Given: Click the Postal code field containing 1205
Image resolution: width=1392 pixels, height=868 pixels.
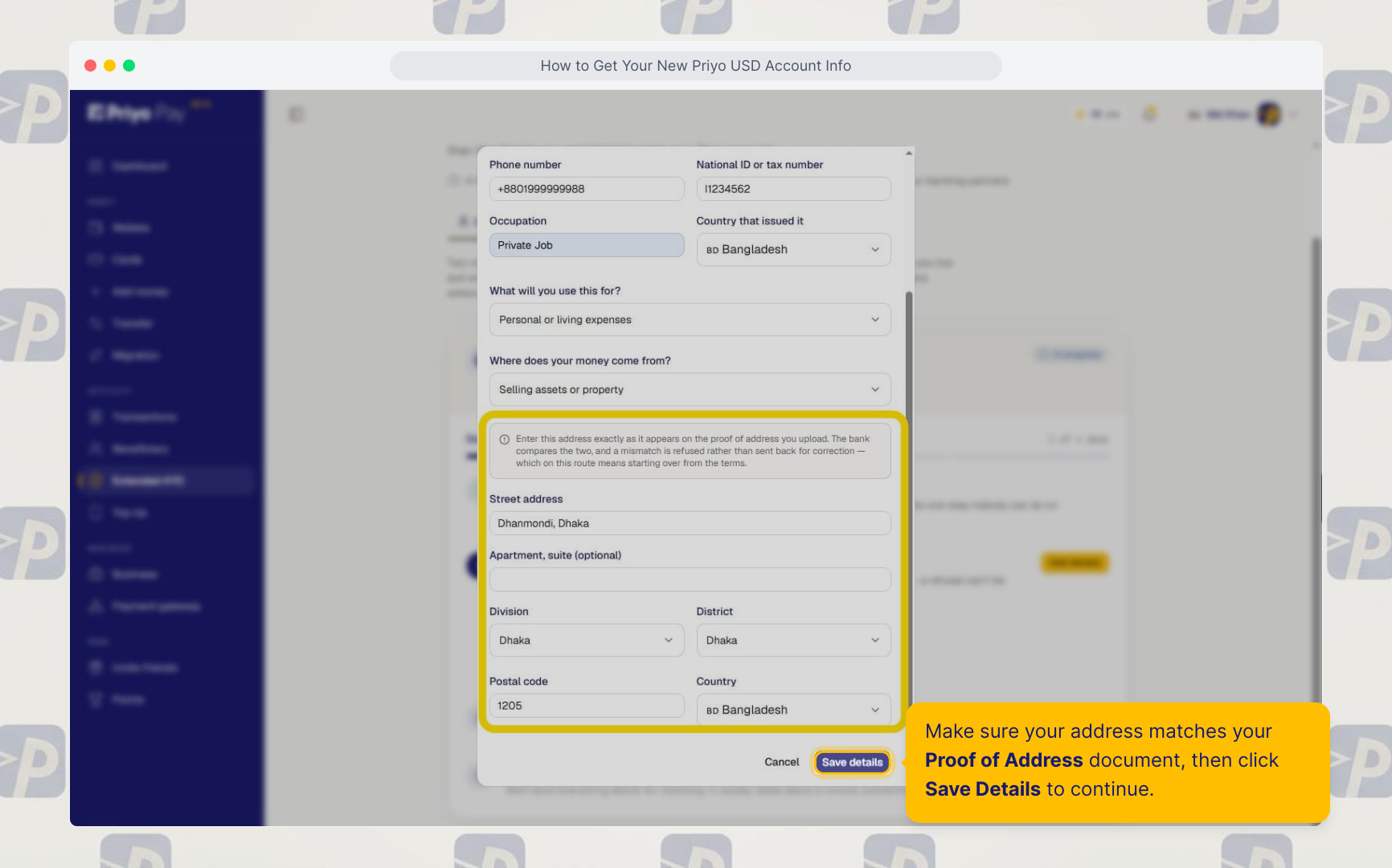Looking at the screenshot, I should click(x=587, y=706).
